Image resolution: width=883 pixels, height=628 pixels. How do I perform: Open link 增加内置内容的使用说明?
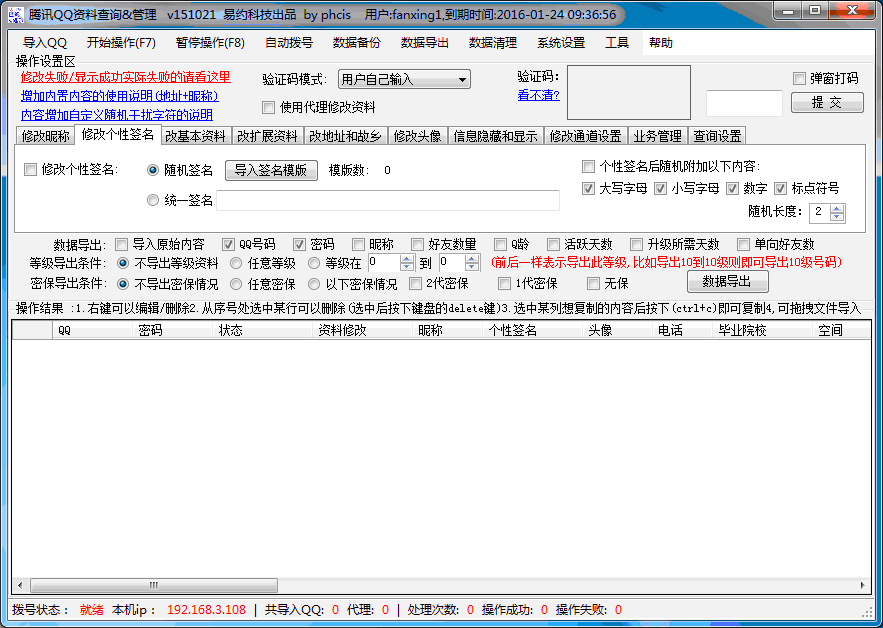[119, 96]
